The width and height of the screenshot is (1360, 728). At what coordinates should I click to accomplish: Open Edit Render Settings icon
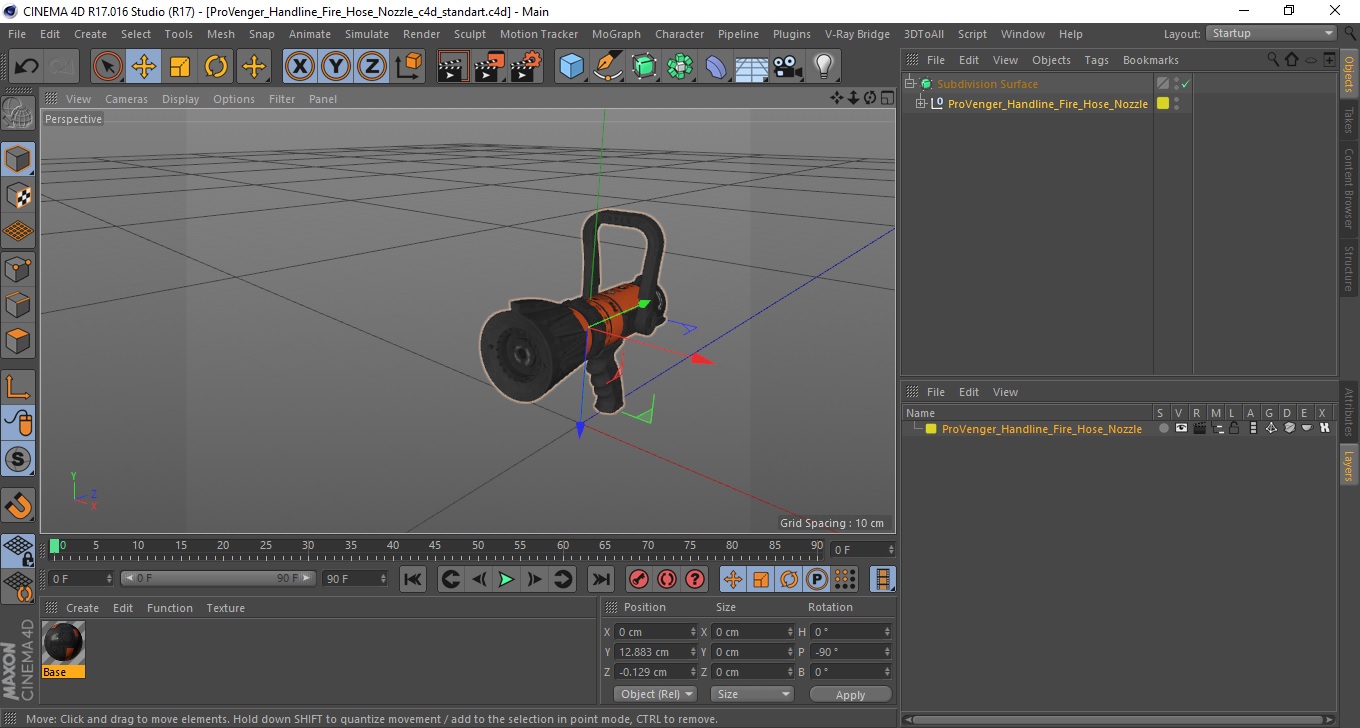point(526,67)
